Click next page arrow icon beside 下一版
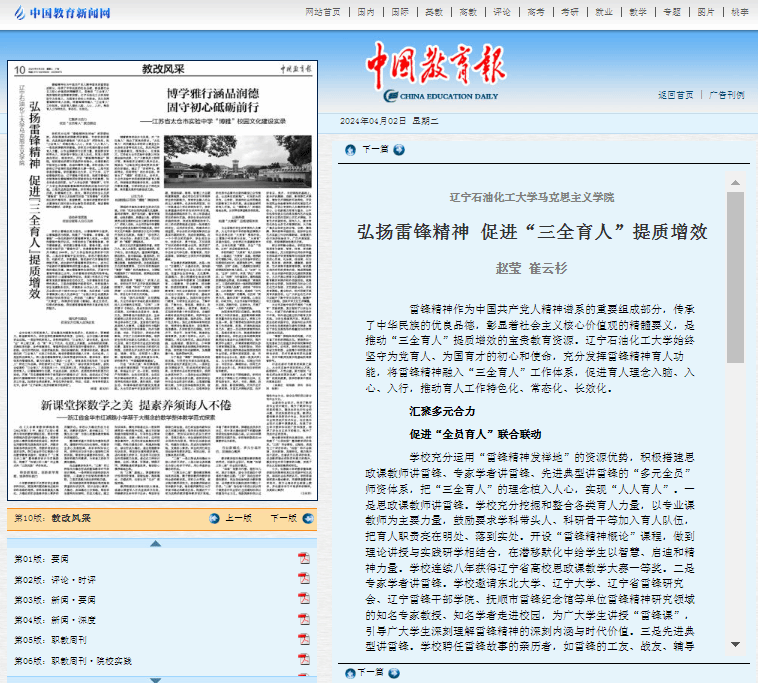This screenshot has height=683, width=758. click(x=307, y=519)
